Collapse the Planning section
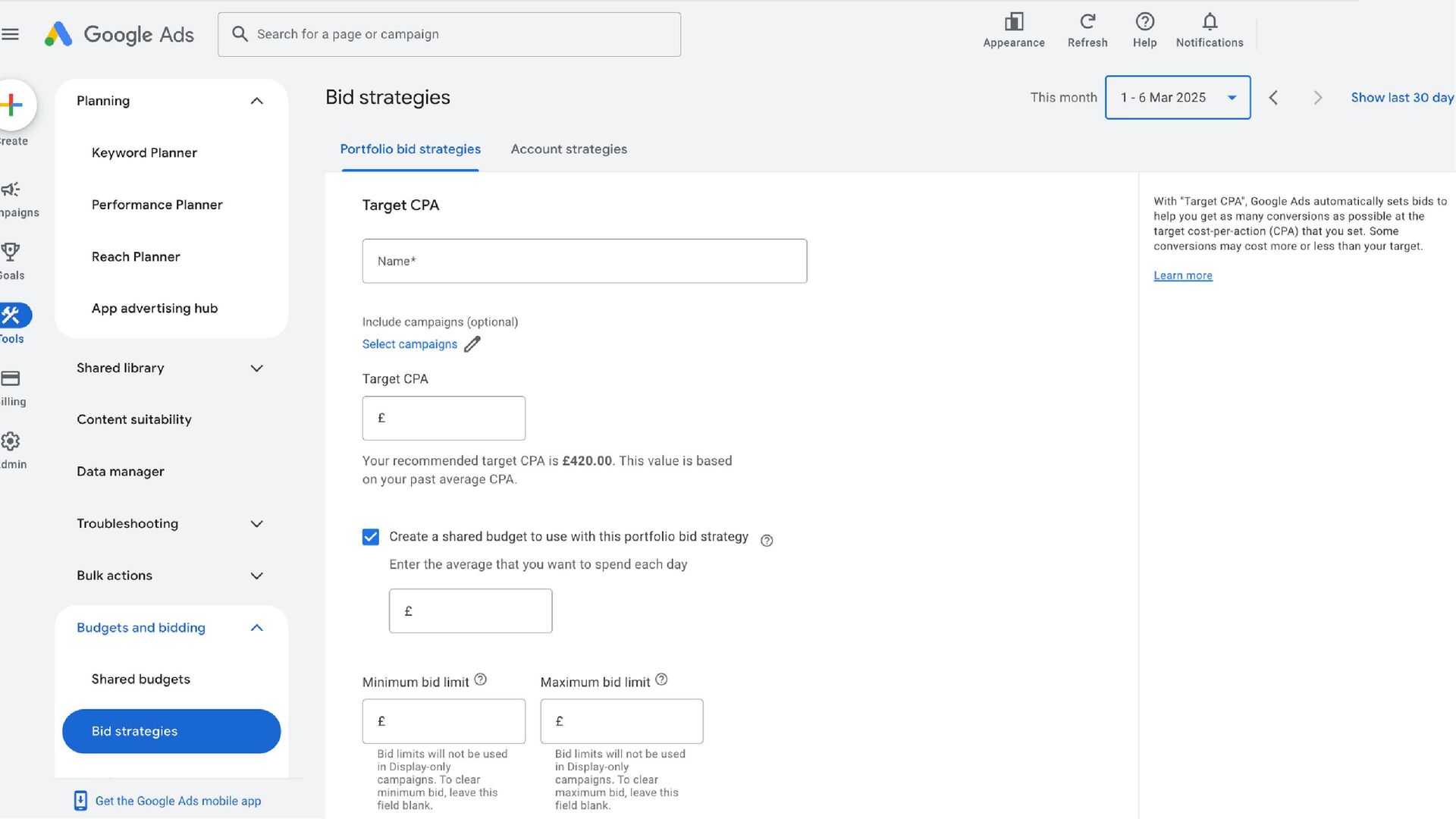The width and height of the screenshot is (1456, 819). coord(256,101)
